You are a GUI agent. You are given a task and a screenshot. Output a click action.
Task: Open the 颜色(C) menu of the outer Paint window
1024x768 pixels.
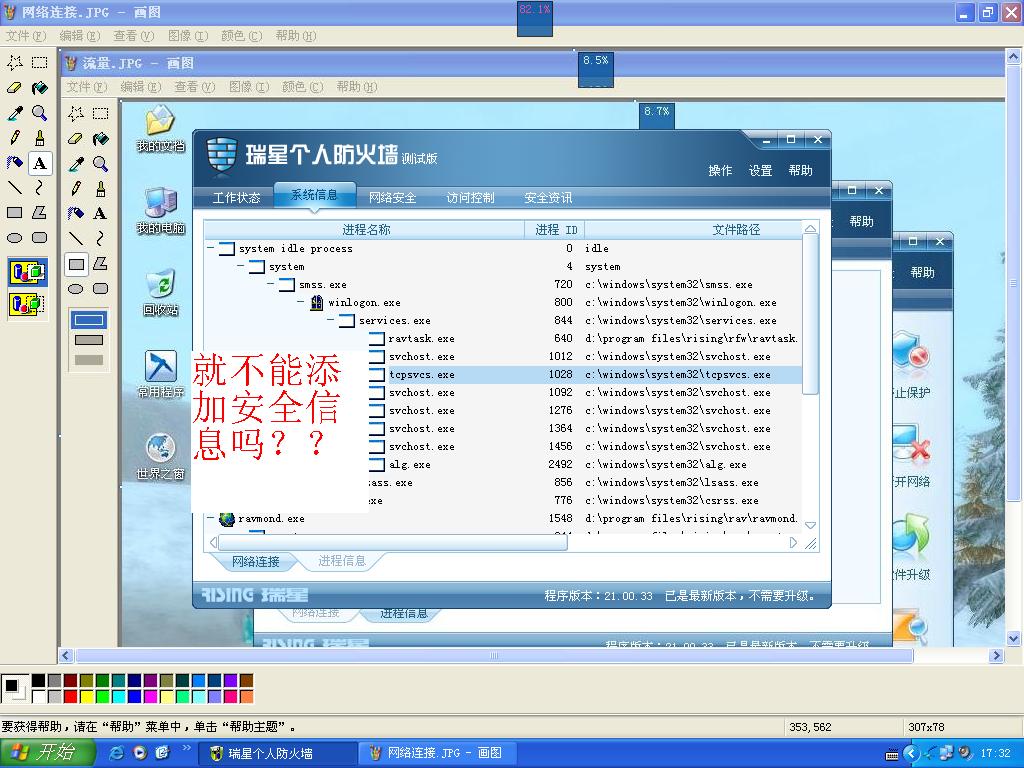(x=242, y=36)
